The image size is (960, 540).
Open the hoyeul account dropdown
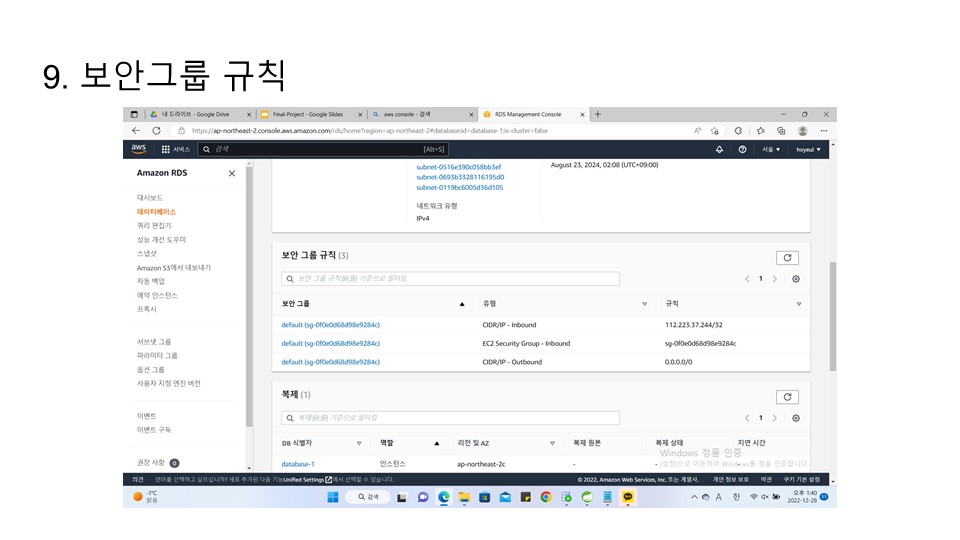[x=808, y=149]
